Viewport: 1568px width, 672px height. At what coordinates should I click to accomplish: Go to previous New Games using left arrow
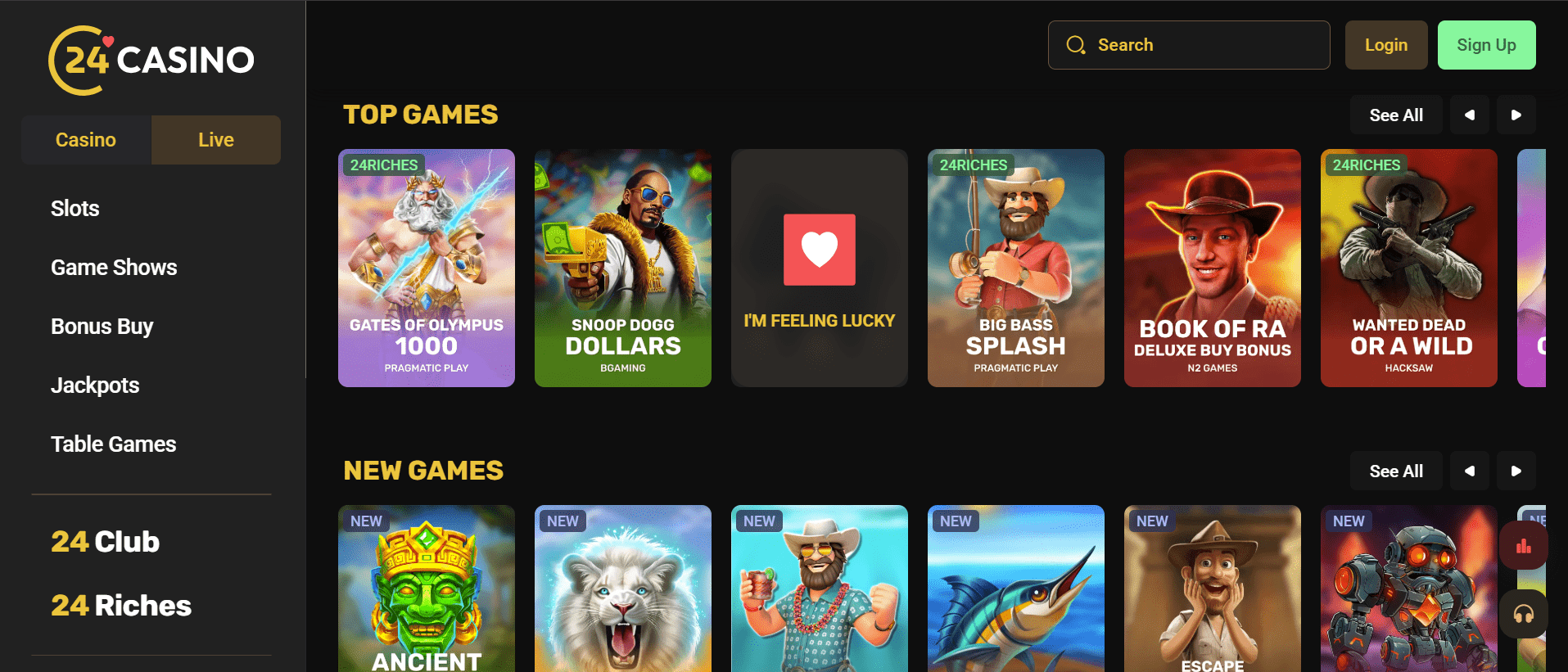point(1470,471)
